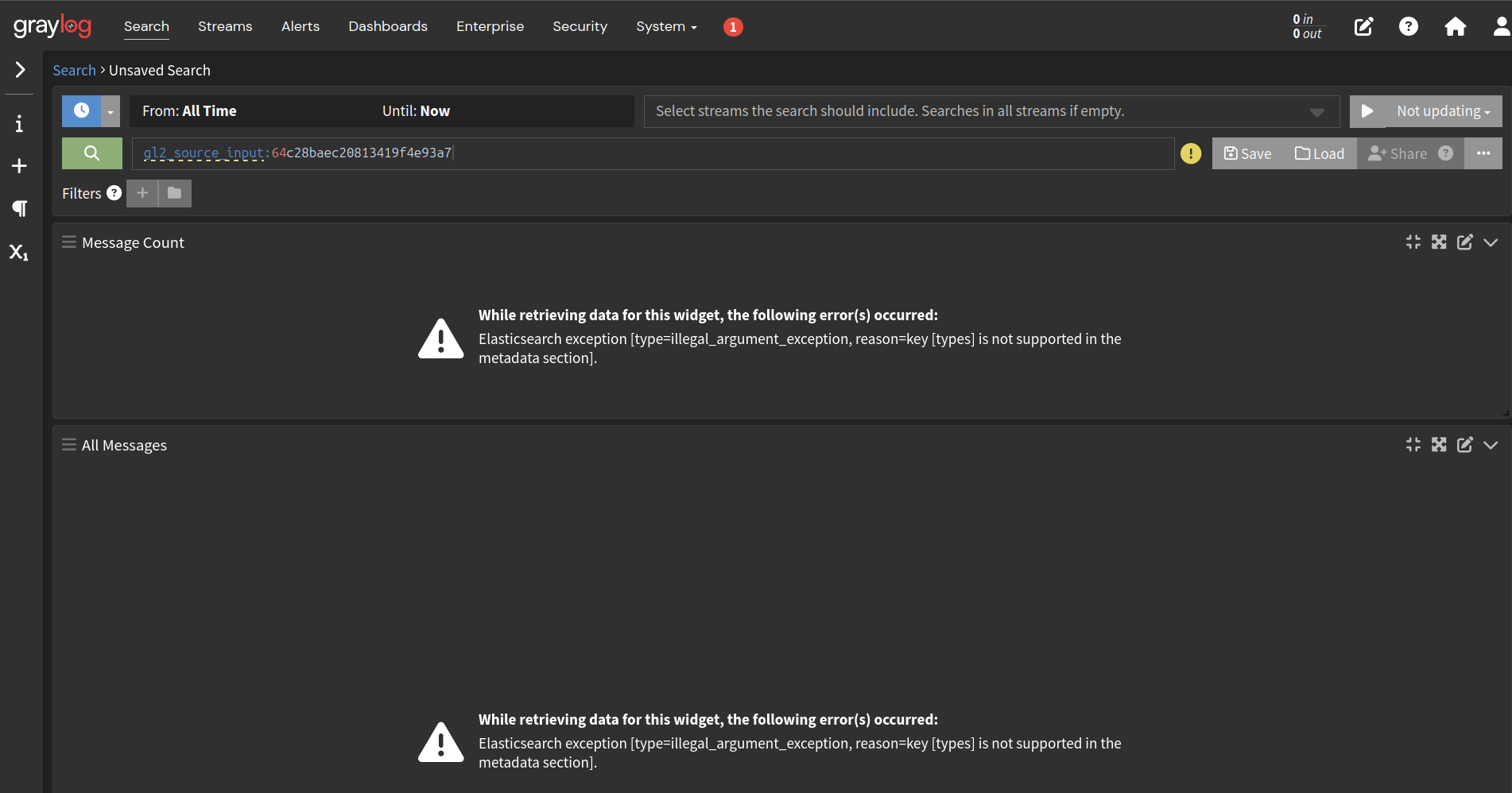Maximize the All Messages widget to fullscreen
Screen dimensions: 1512x793
[x=1439, y=445]
